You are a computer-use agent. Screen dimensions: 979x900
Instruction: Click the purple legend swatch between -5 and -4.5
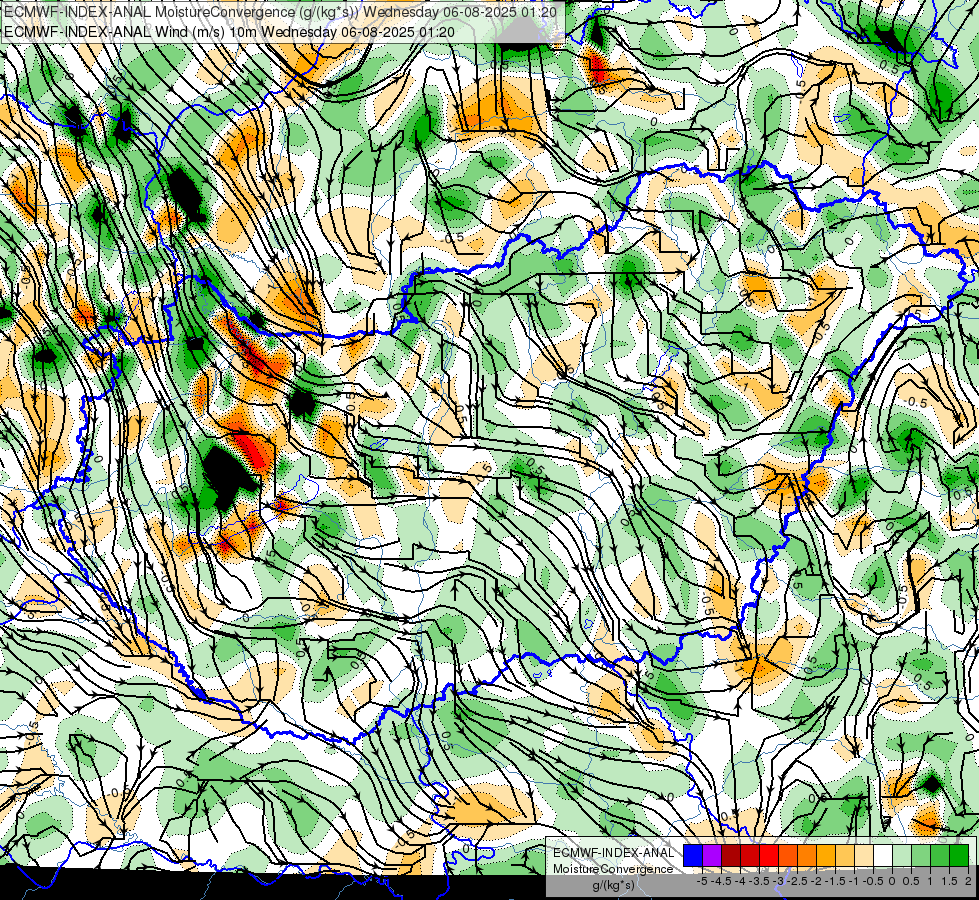[712, 856]
